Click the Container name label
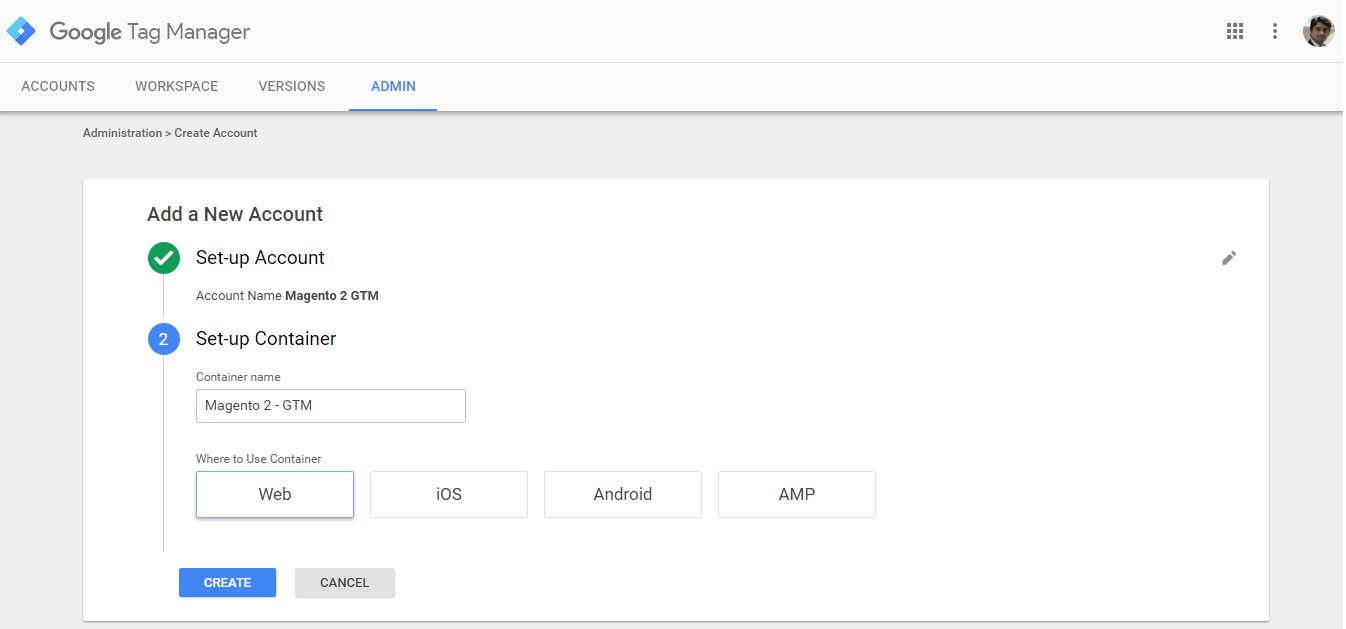This screenshot has width=1346, height=629. [238, 377]
